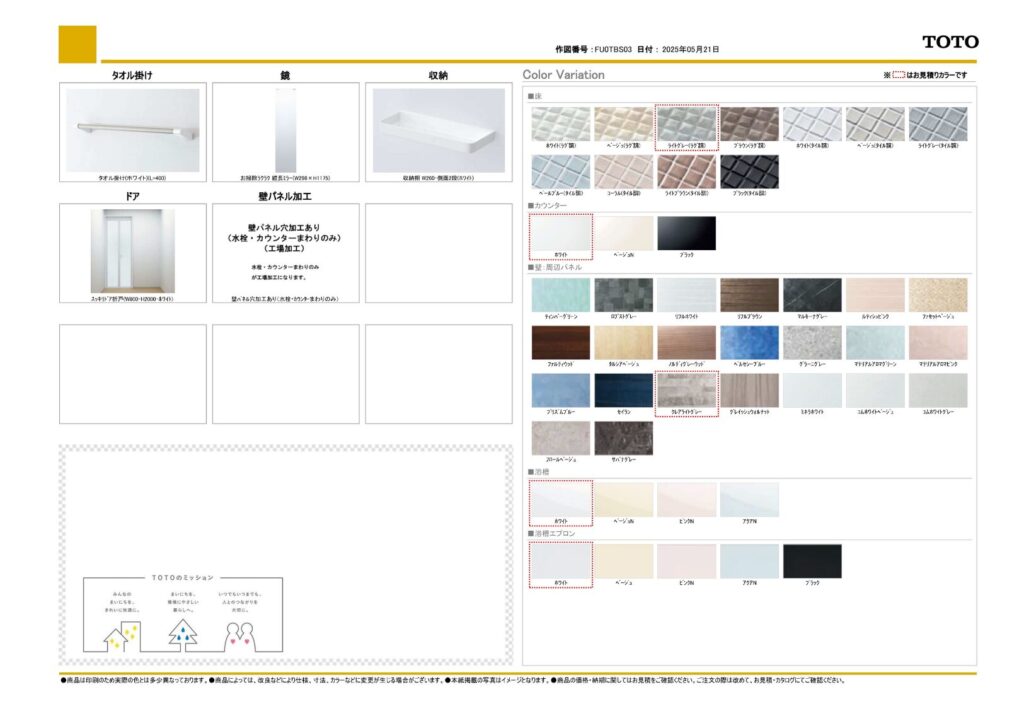Select the black カウンター color swatch
The image size is (1024, 709).
(x=686, y=232)
